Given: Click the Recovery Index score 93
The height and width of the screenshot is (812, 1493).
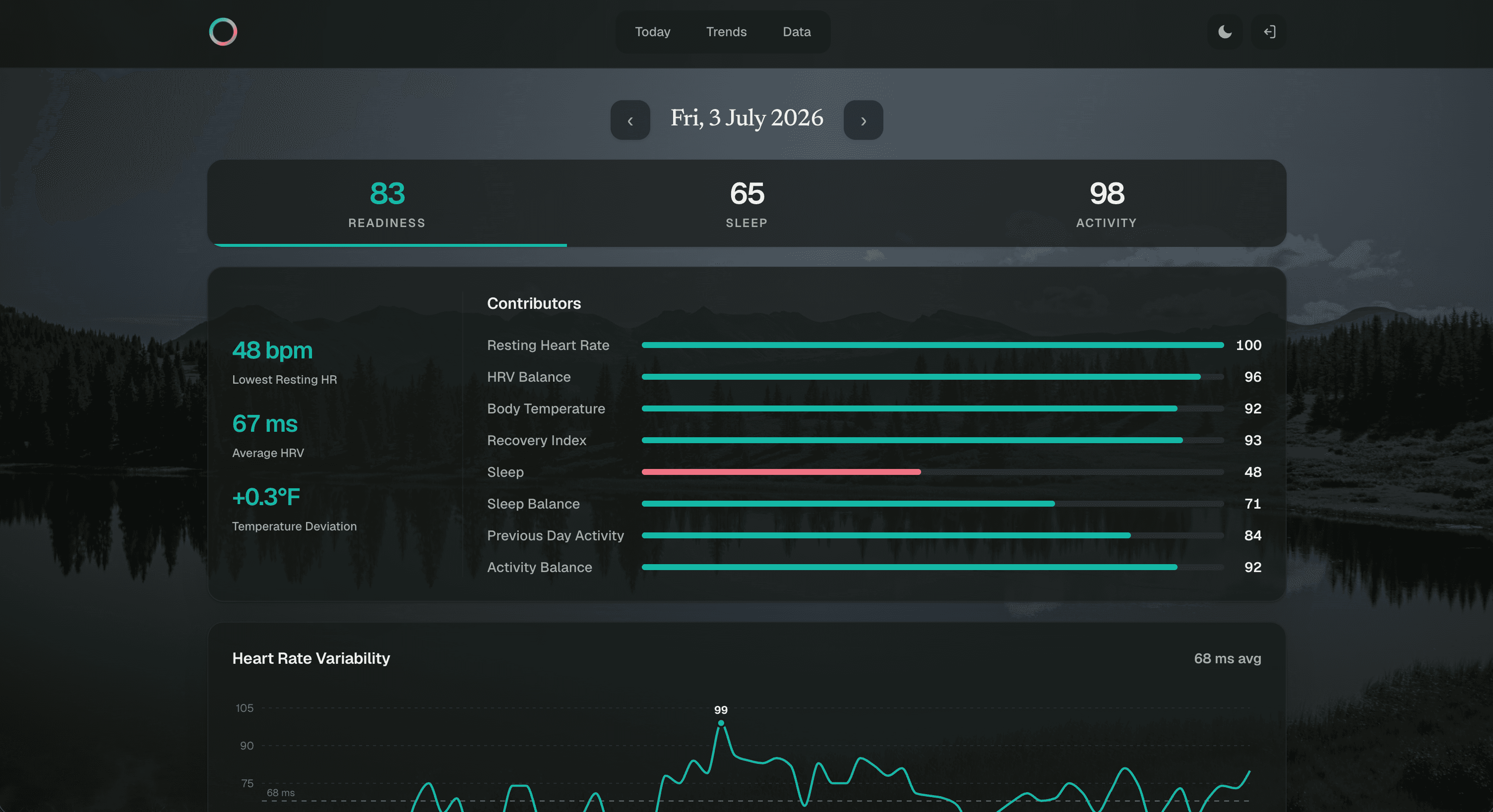Looking at the screenshot, I should [x=1252, y=441].
